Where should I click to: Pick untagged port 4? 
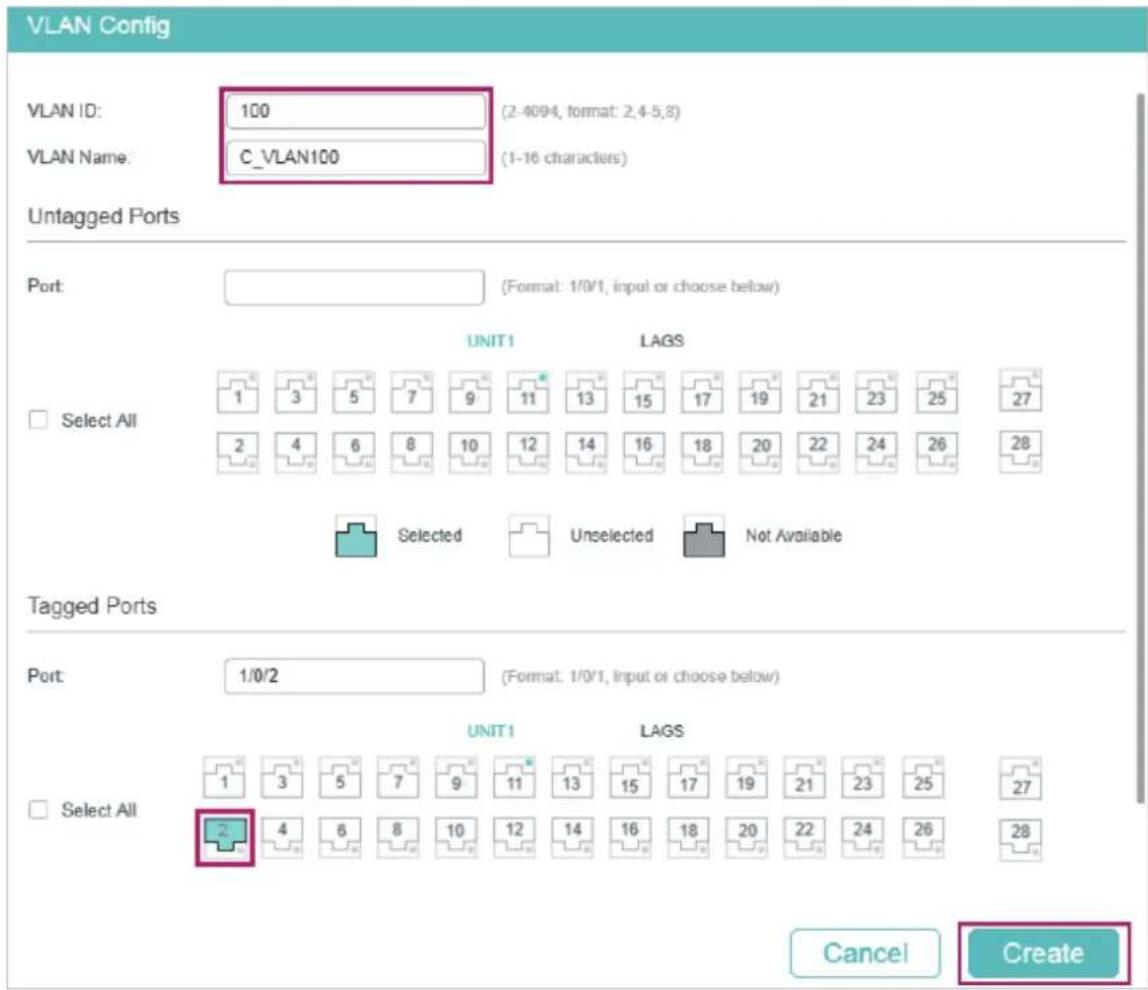coord(295,451)
